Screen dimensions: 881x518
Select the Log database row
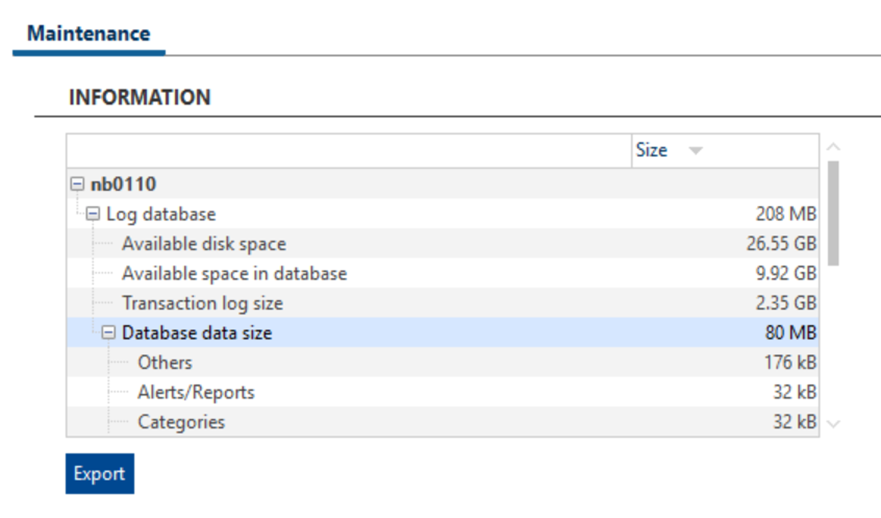coord(443,213)
